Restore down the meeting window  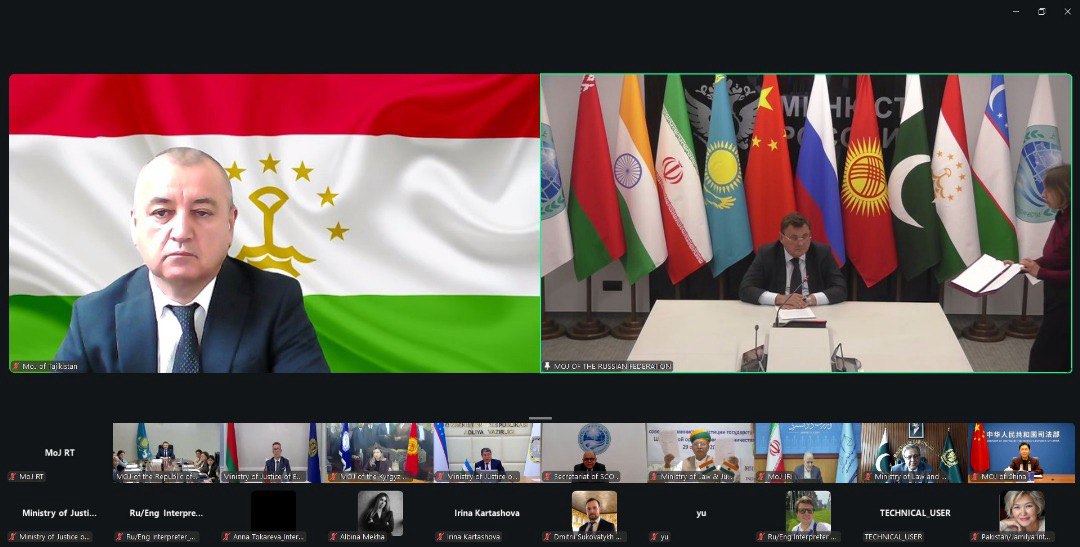point(1041,12)
